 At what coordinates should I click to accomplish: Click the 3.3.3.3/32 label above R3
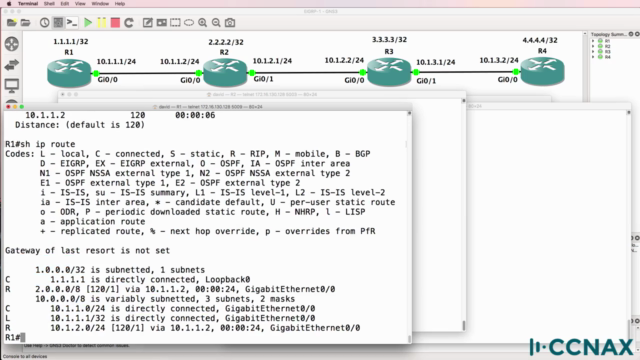point(389,40)
